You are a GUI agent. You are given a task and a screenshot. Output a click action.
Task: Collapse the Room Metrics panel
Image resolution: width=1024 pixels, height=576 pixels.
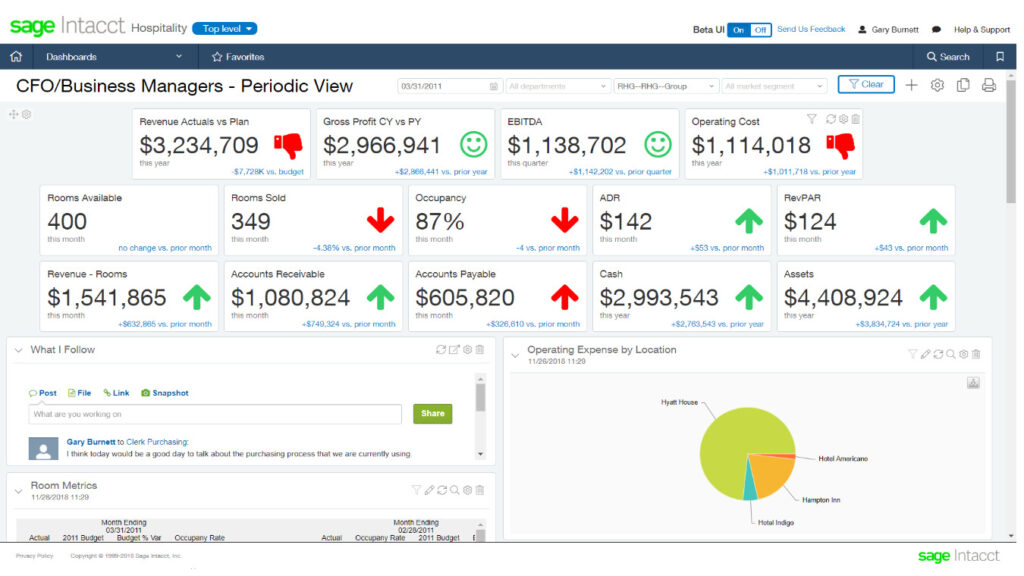[18, 490]
